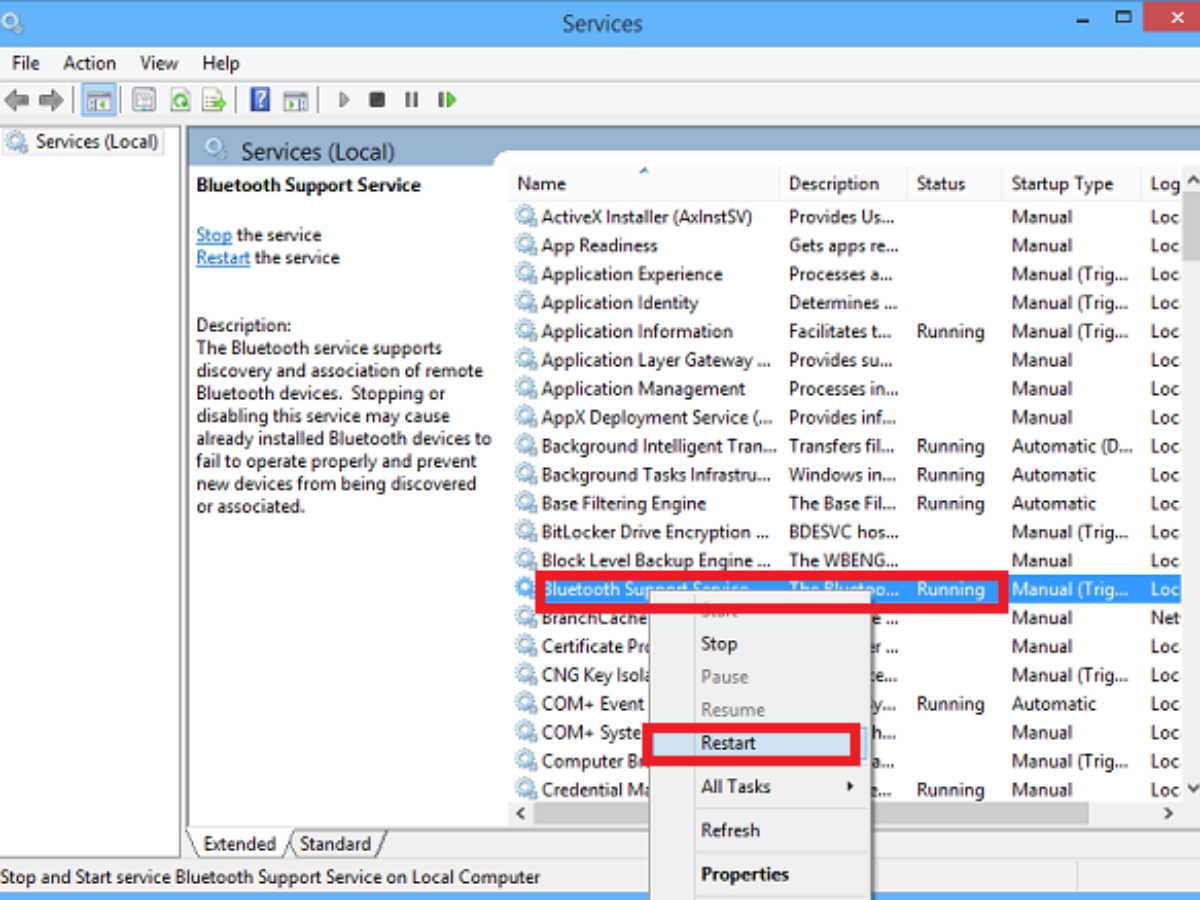
Task: Open the View menu
Action: click(159, 63)
